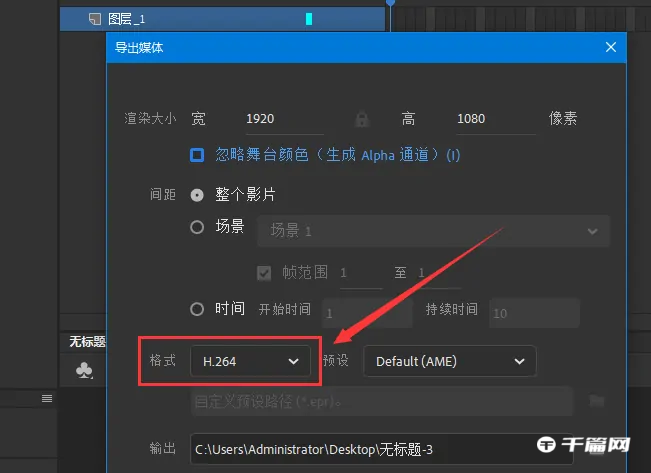The height and width of the screenshot is (473, 651).
Task: Click the 帧范围 start frame field
Action: pyautogui.click(x=361, y=274)
